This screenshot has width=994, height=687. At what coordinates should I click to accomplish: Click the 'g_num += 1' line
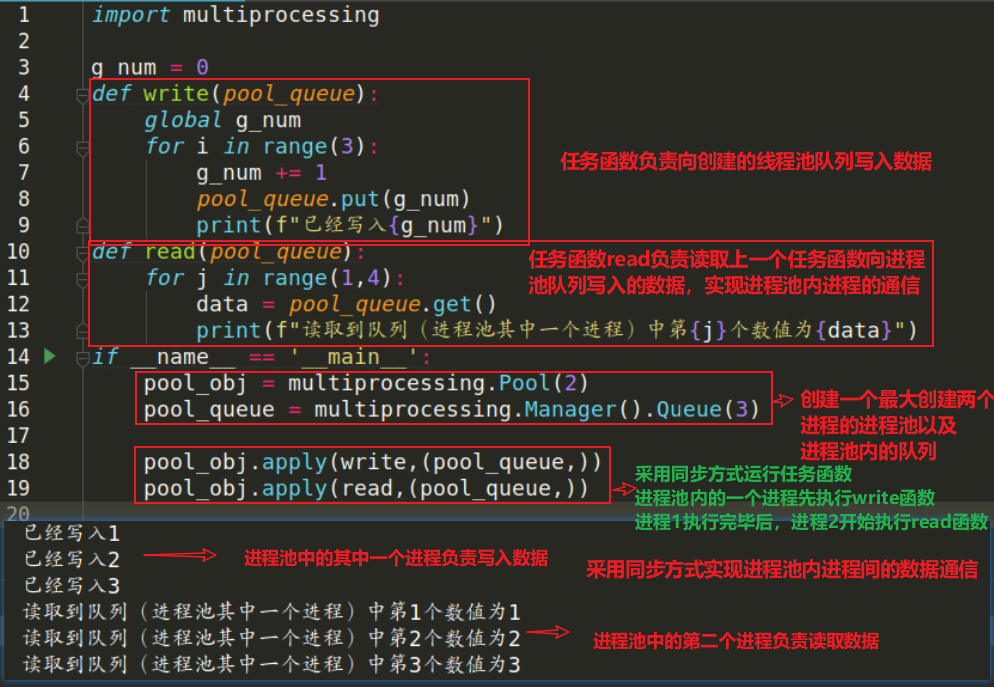(261, 172)
